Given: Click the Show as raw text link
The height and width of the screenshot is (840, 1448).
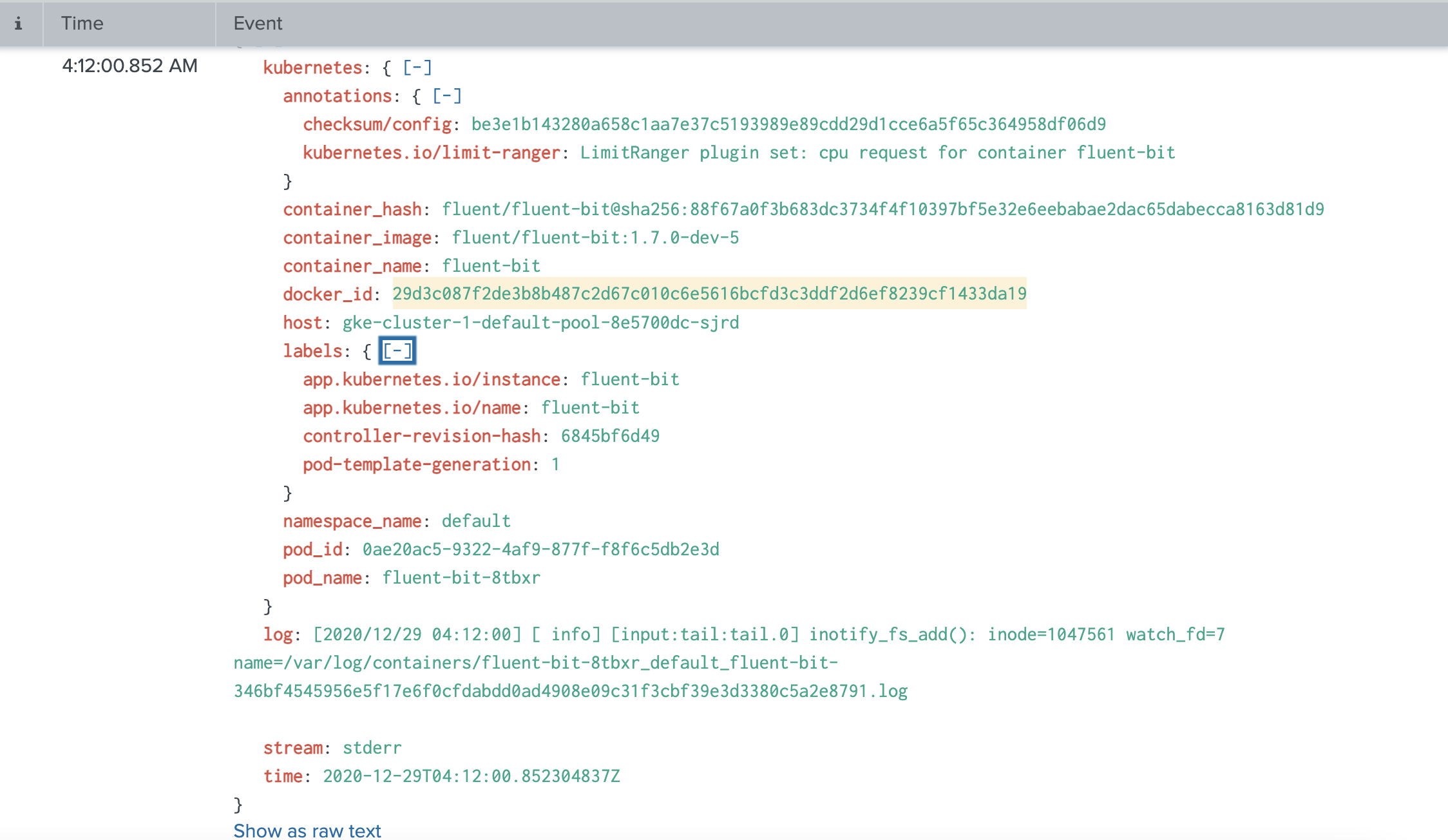Looking at the screenshot, I should [307, 831].
